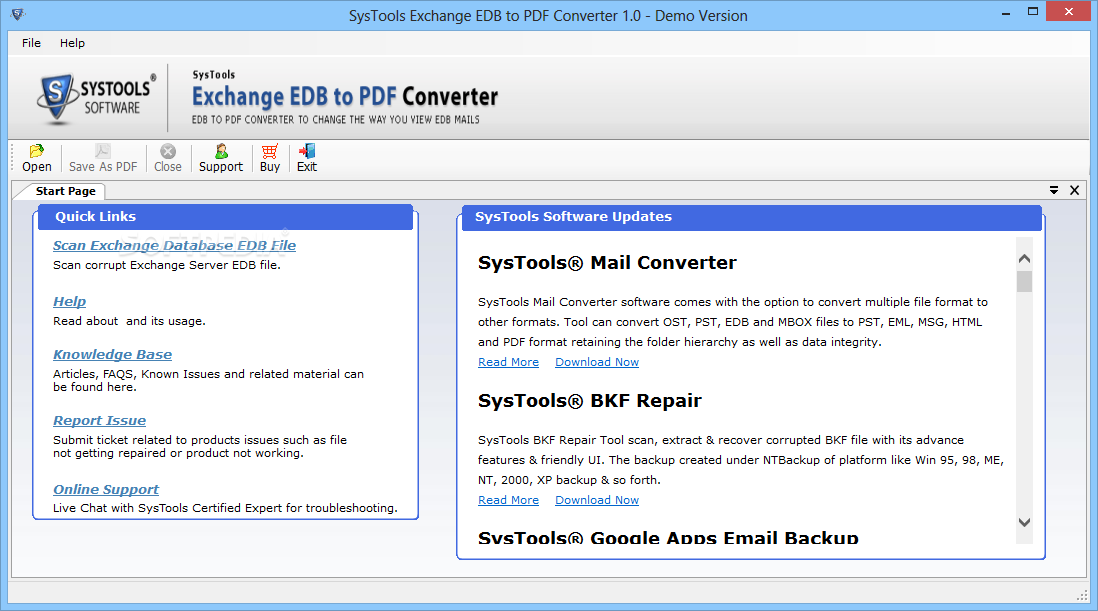Click the Save As PDF toolbar icon
The width and height of the screenshot is (1098, 611).
click(x=103, y=158)
